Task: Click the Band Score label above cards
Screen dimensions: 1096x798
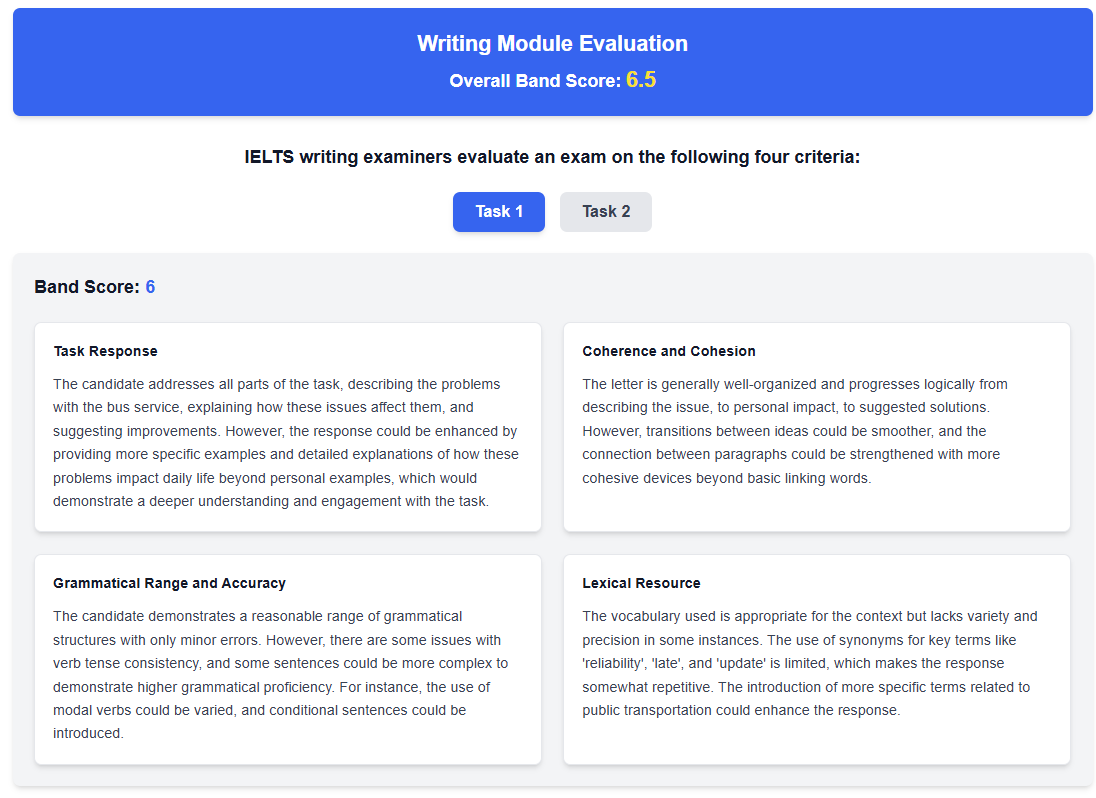Action: point(86,287)
